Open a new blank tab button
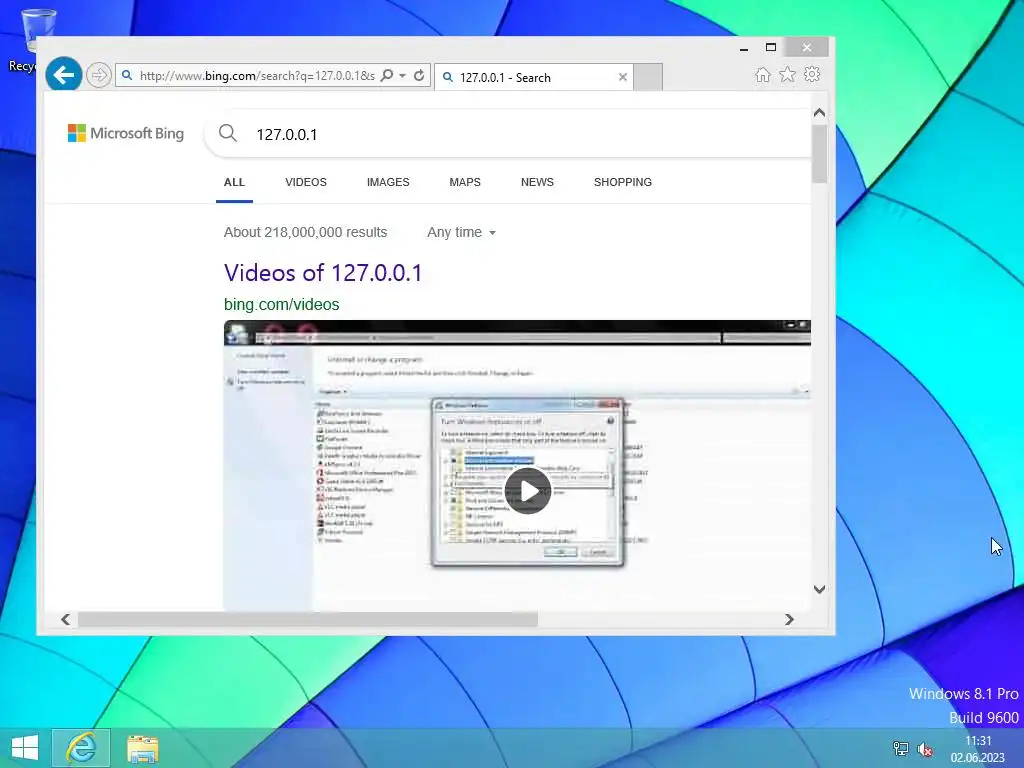Image resolution: width=1024 pixels, height=768 pixels. (x=648, y=77)
